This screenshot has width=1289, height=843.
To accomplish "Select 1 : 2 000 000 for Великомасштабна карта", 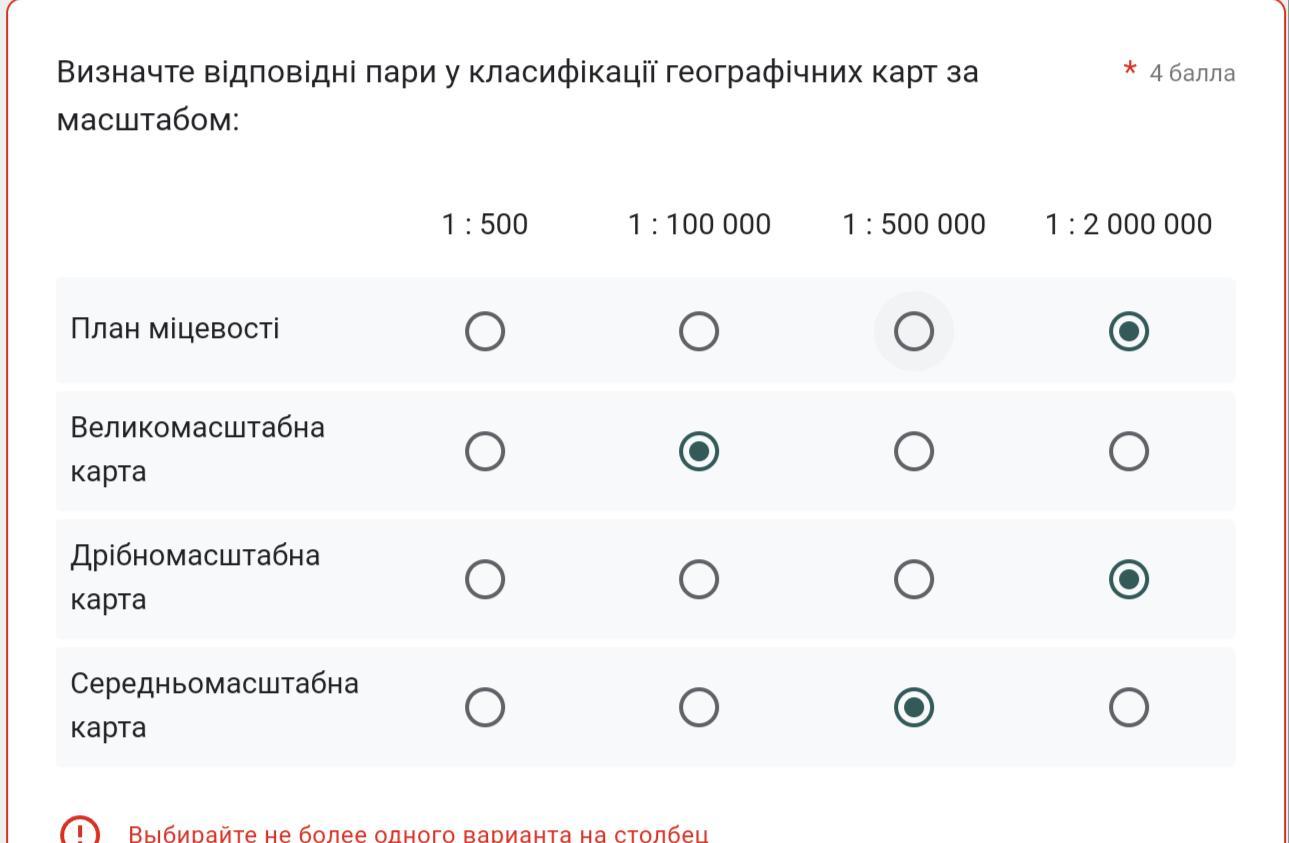I will click(x=1129, y=452).
